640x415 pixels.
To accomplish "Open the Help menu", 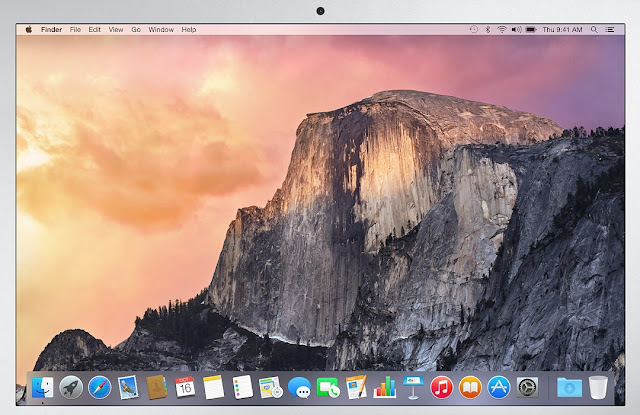I will [x=189, y=29].
